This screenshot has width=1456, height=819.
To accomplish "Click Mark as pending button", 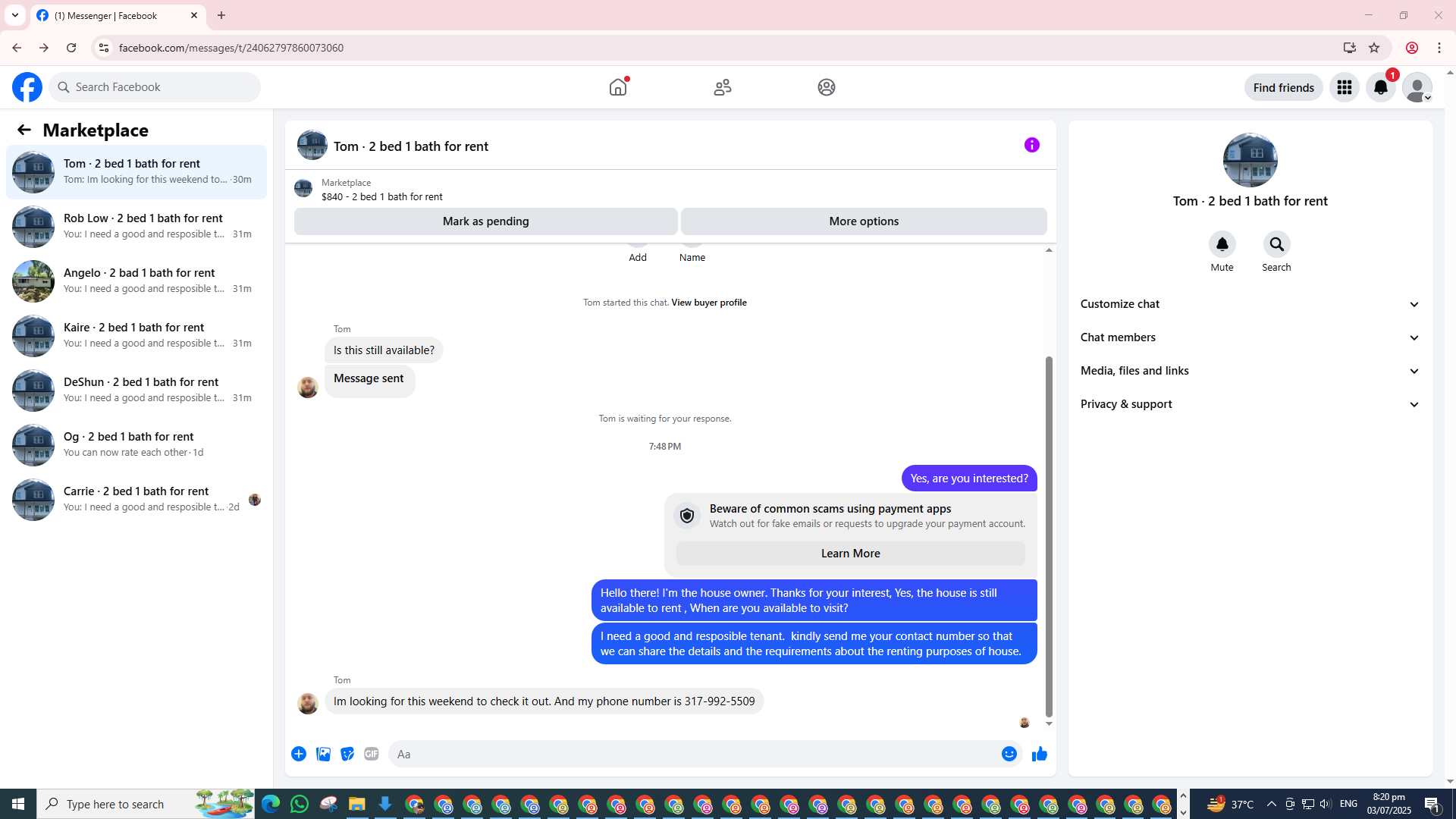I will 485,221.
